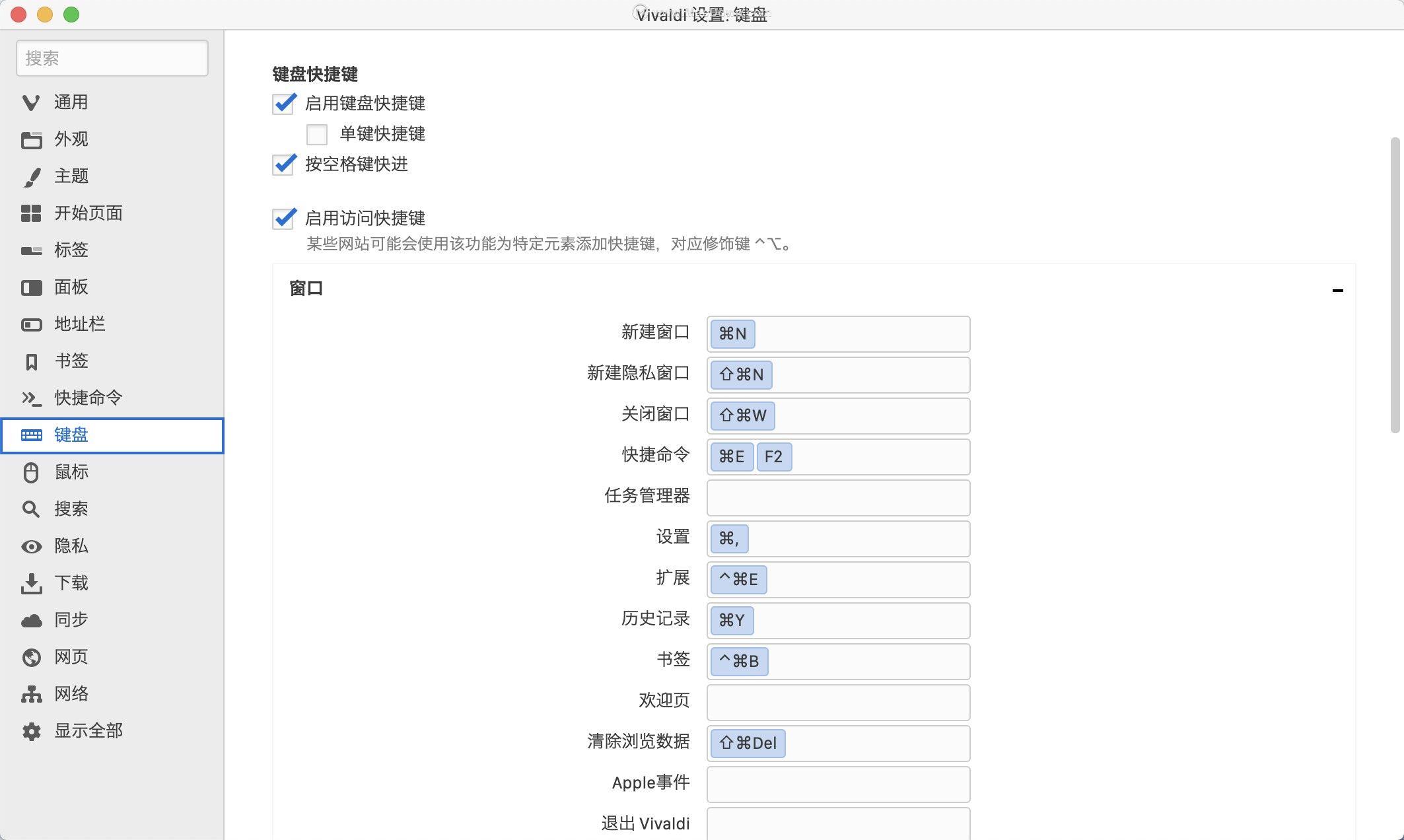1404x840 pixels.
Task: Click the 同步 cloud icon
Action: pos(31,620)
